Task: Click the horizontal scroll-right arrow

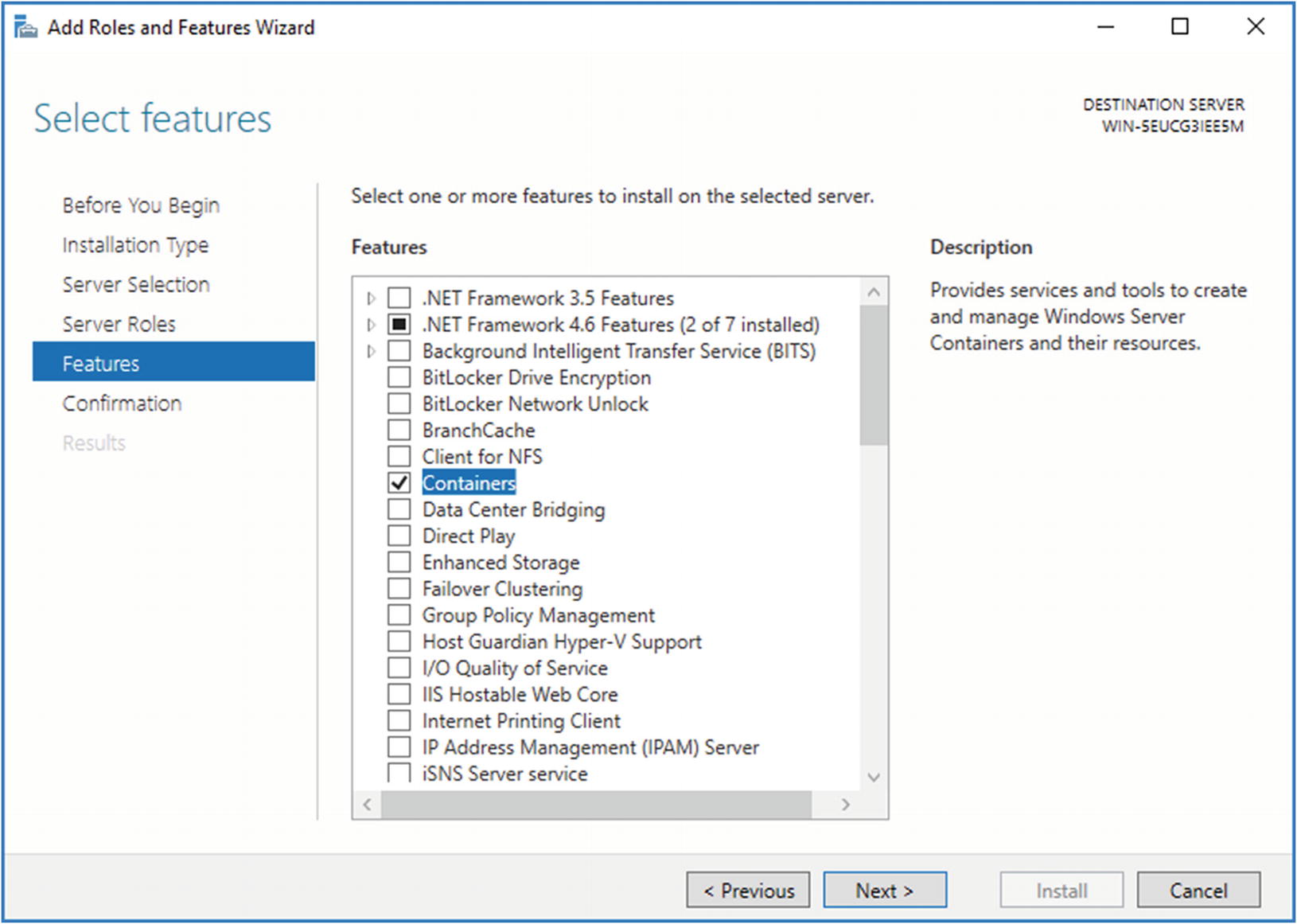Action: [x=846, y=805]
